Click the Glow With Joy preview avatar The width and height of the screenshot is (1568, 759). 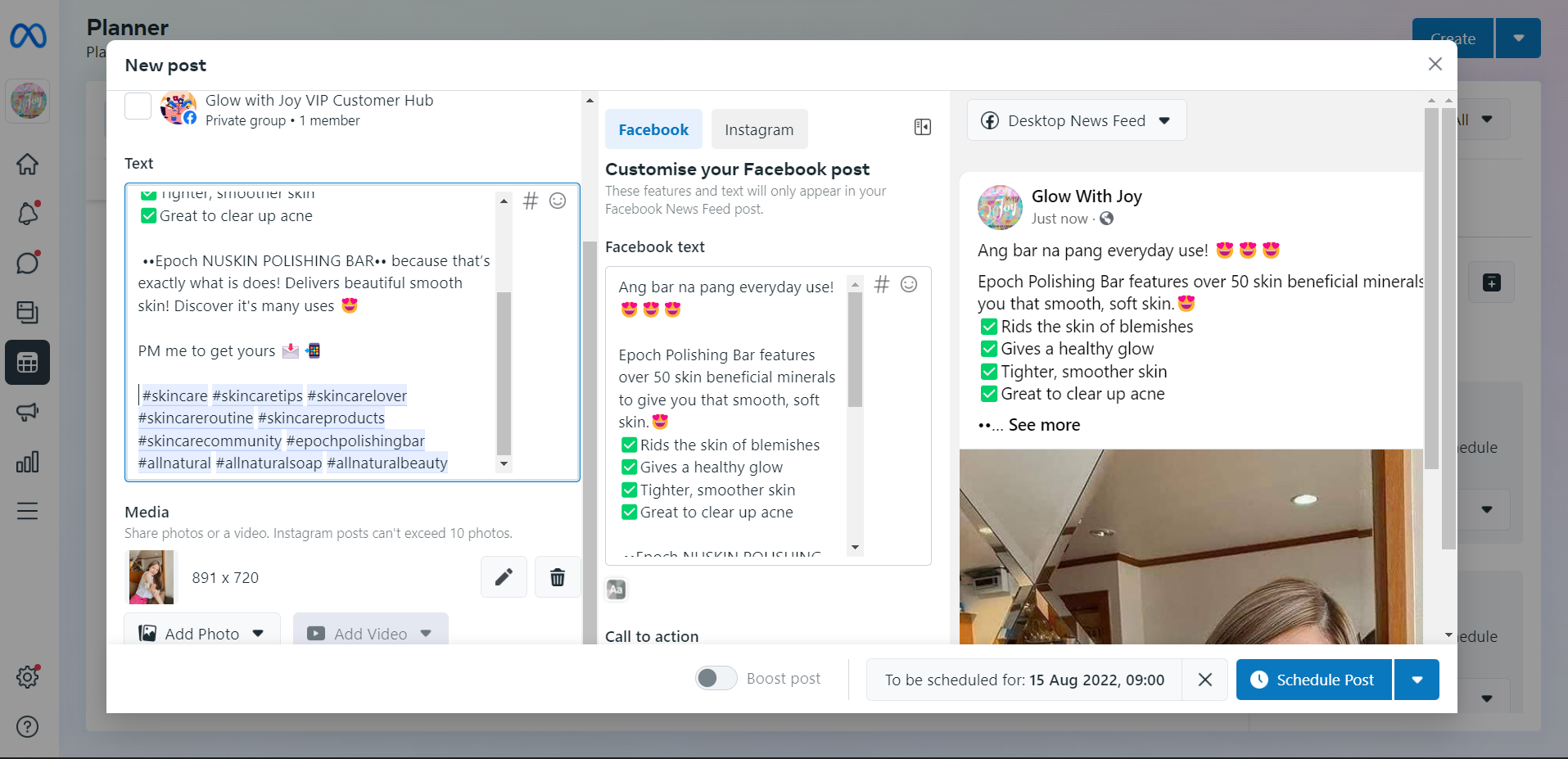[1000, 207]
